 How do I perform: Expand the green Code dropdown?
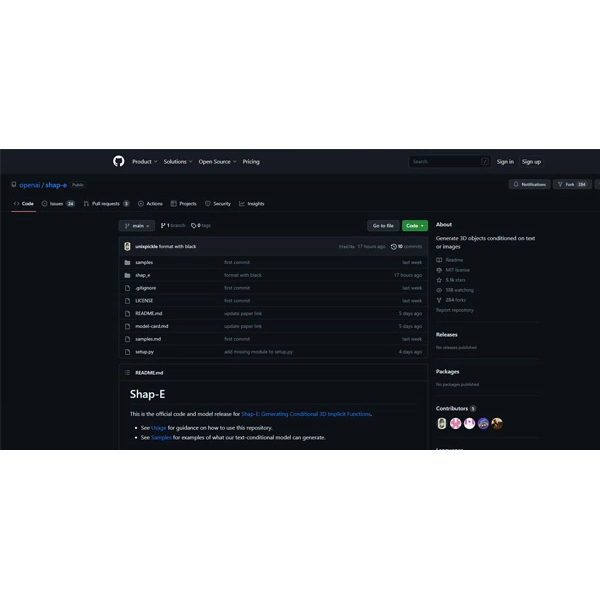point(414,226)
